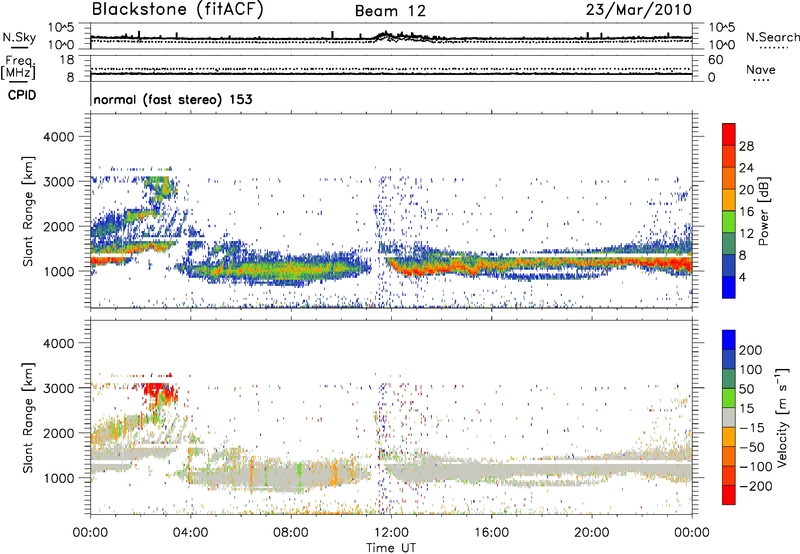This screenshot has height=554, width=800.
Task: Click the '18' frequency axis tick
Action: pyautogui.click(x=67, y=60)
